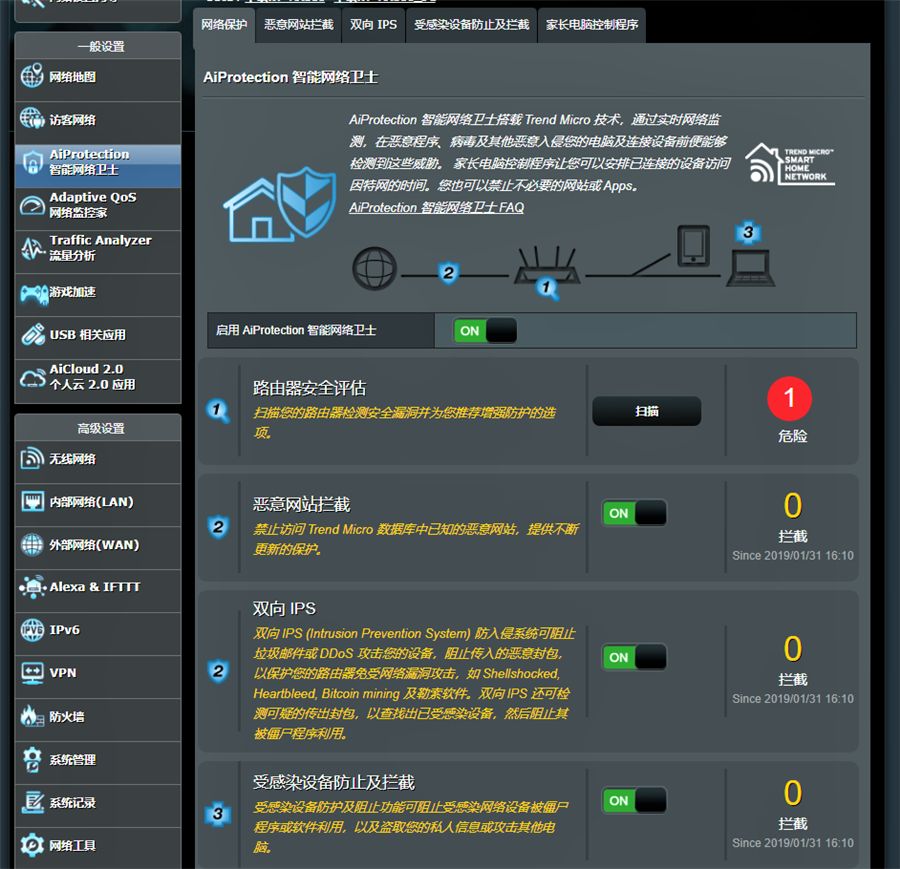
Task: Click 危险 label under red circle
Action: [x=793, y=436]
